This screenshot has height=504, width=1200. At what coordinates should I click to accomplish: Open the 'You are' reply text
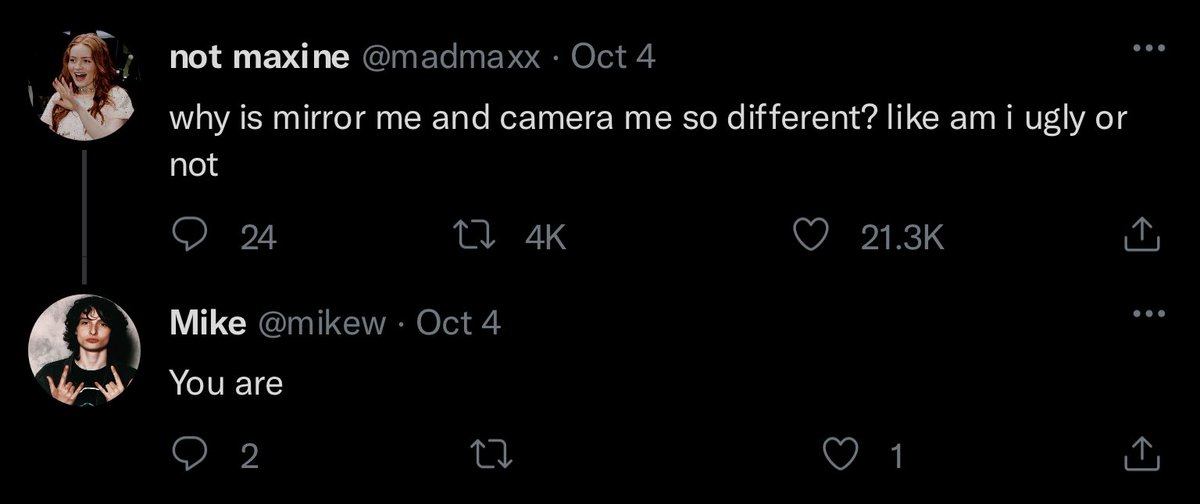(226, 383)
